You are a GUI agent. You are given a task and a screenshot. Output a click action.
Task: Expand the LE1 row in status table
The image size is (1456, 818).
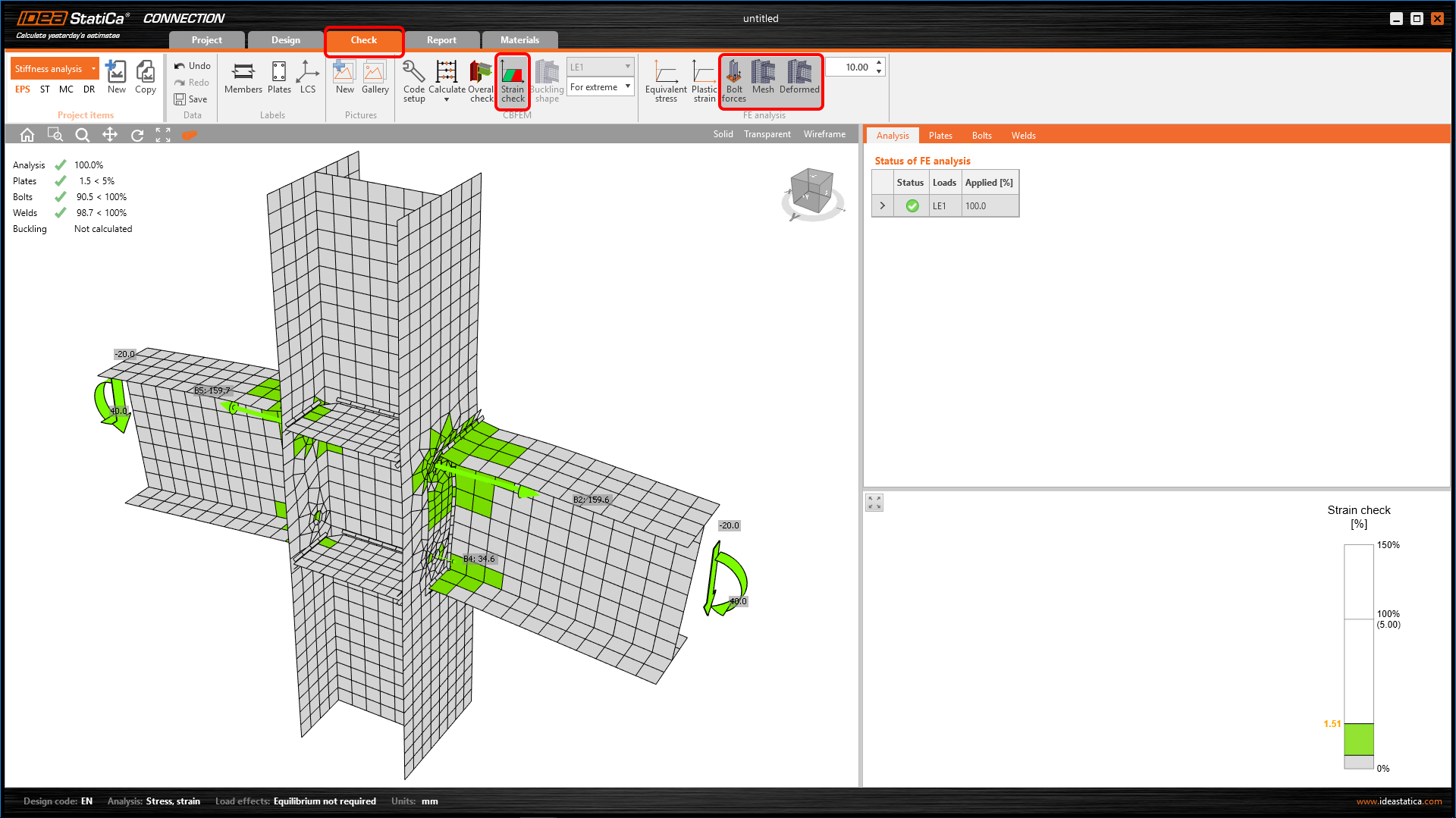pyautogui.click(x=882, y=205)
